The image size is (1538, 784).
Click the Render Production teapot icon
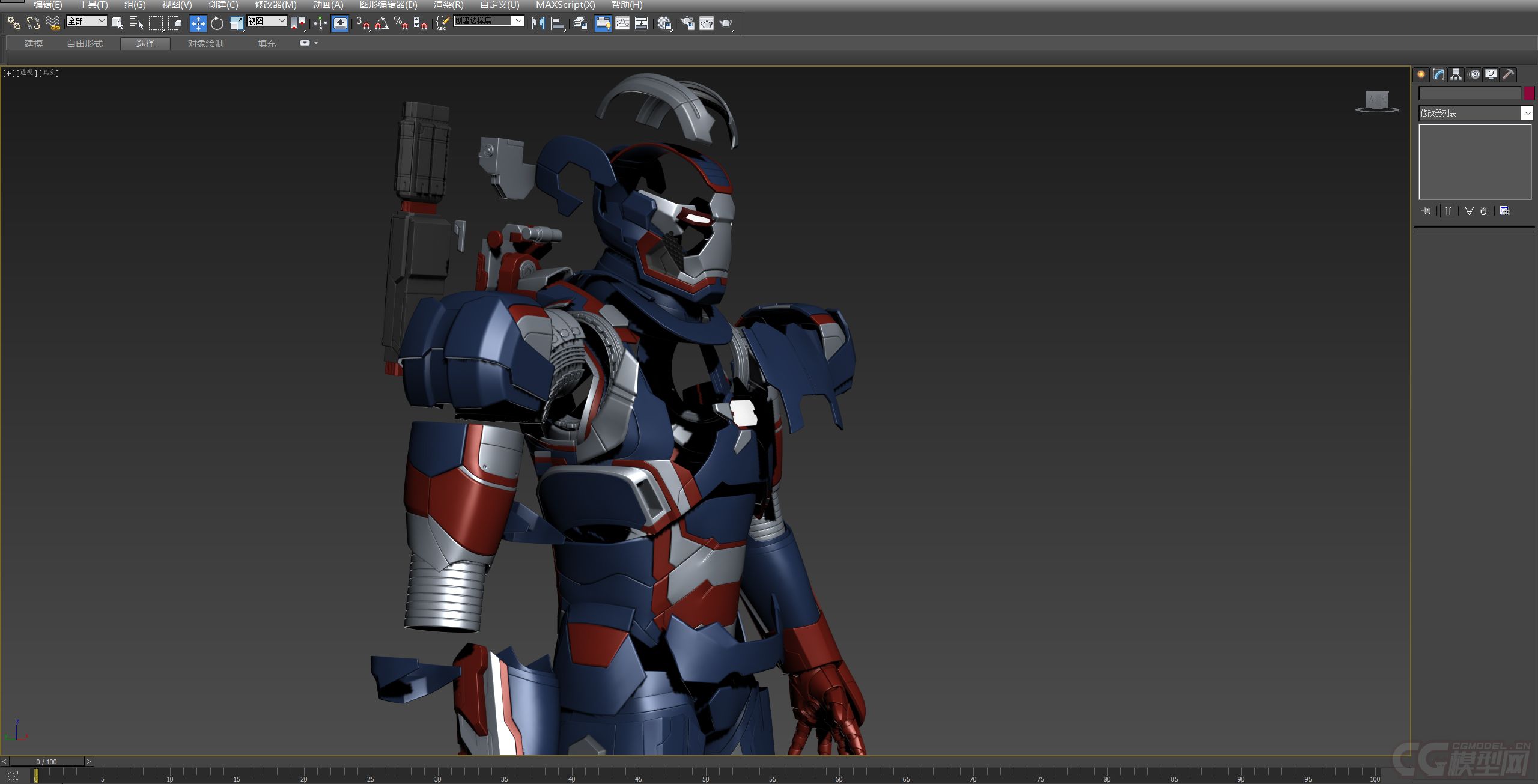[x=726, y=23]
